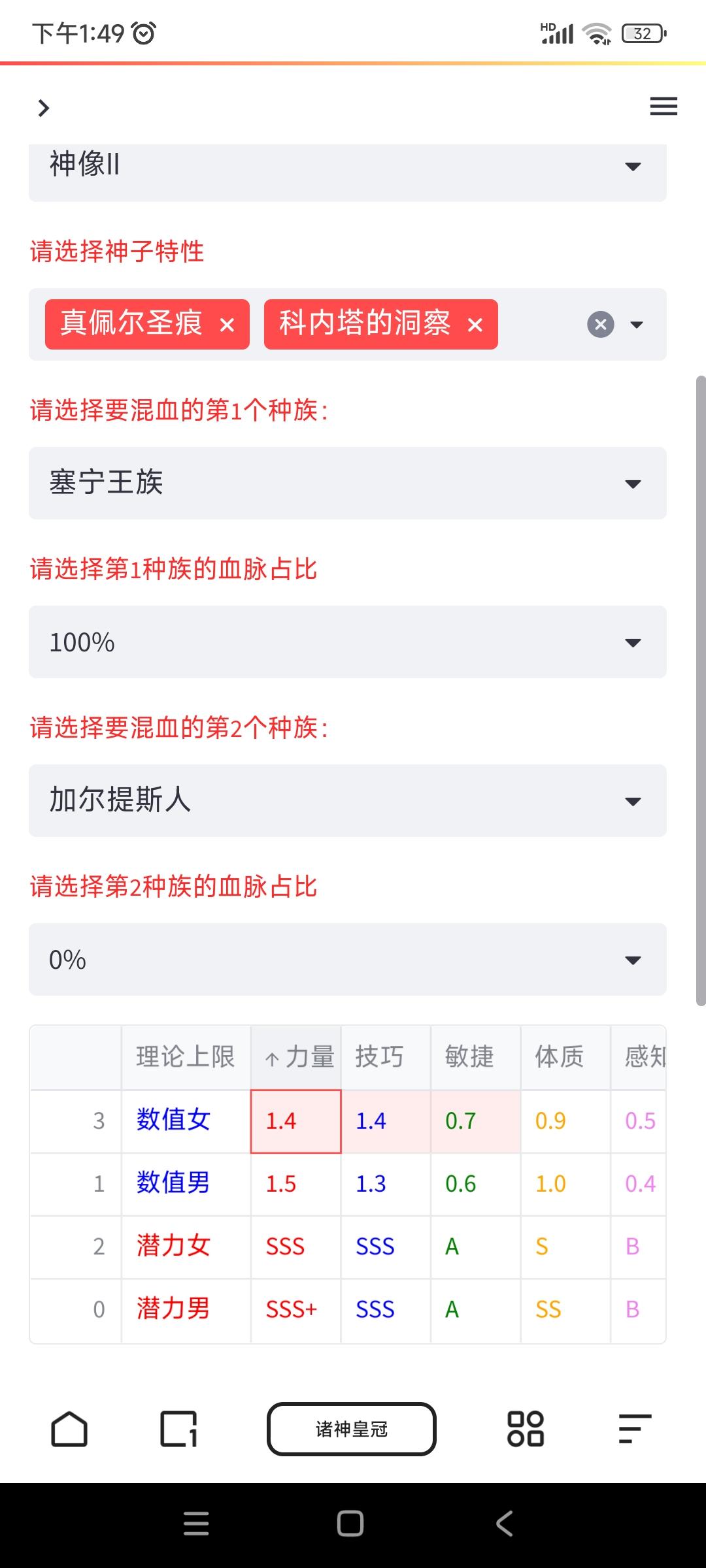706x1568 pixels.
Task: Open the browser tabs icon
Action: [178, 1429]
